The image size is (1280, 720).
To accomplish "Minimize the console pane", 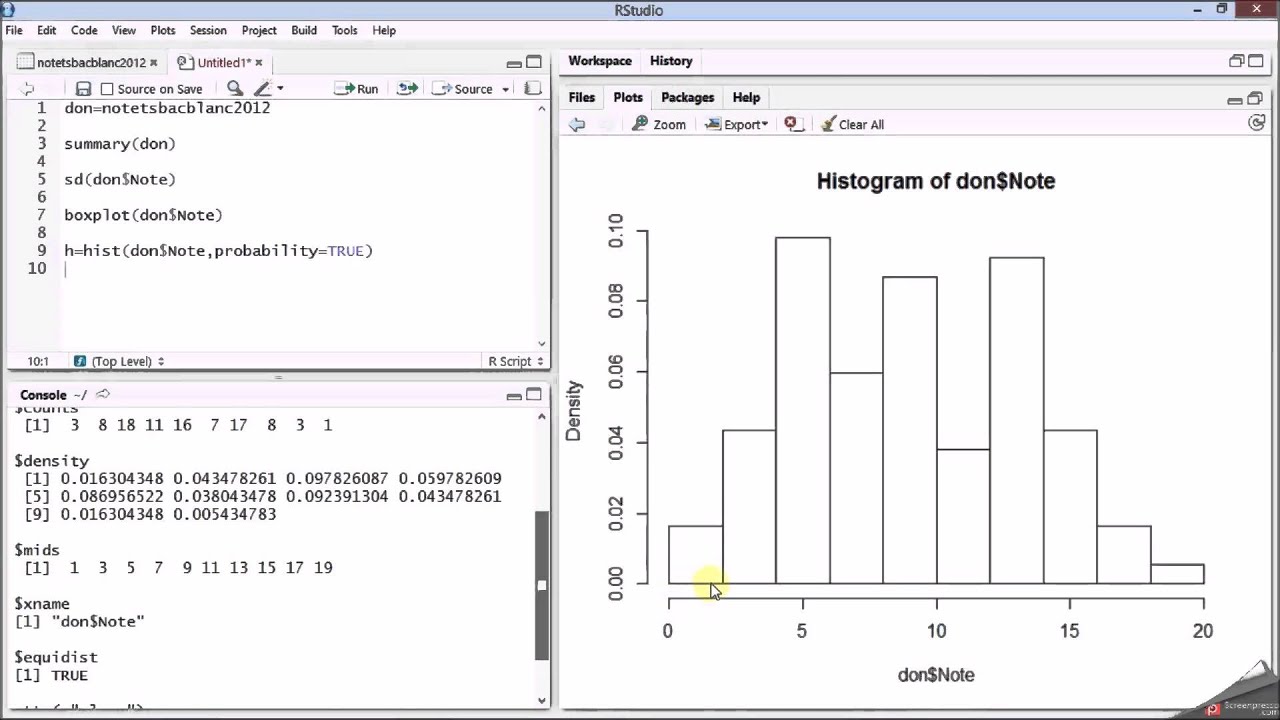I will tap(514, 396).
